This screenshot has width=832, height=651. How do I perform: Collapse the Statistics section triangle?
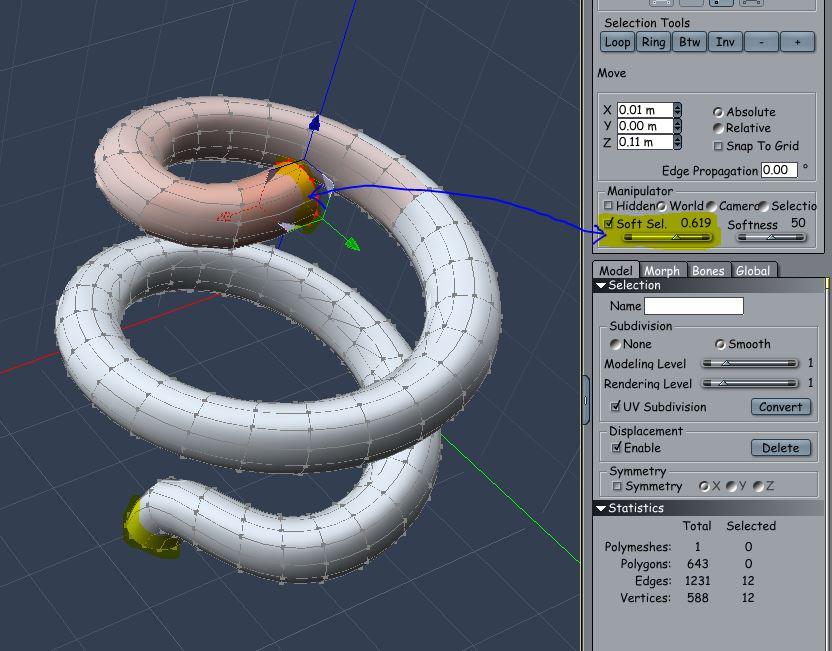tap(601, 508)
